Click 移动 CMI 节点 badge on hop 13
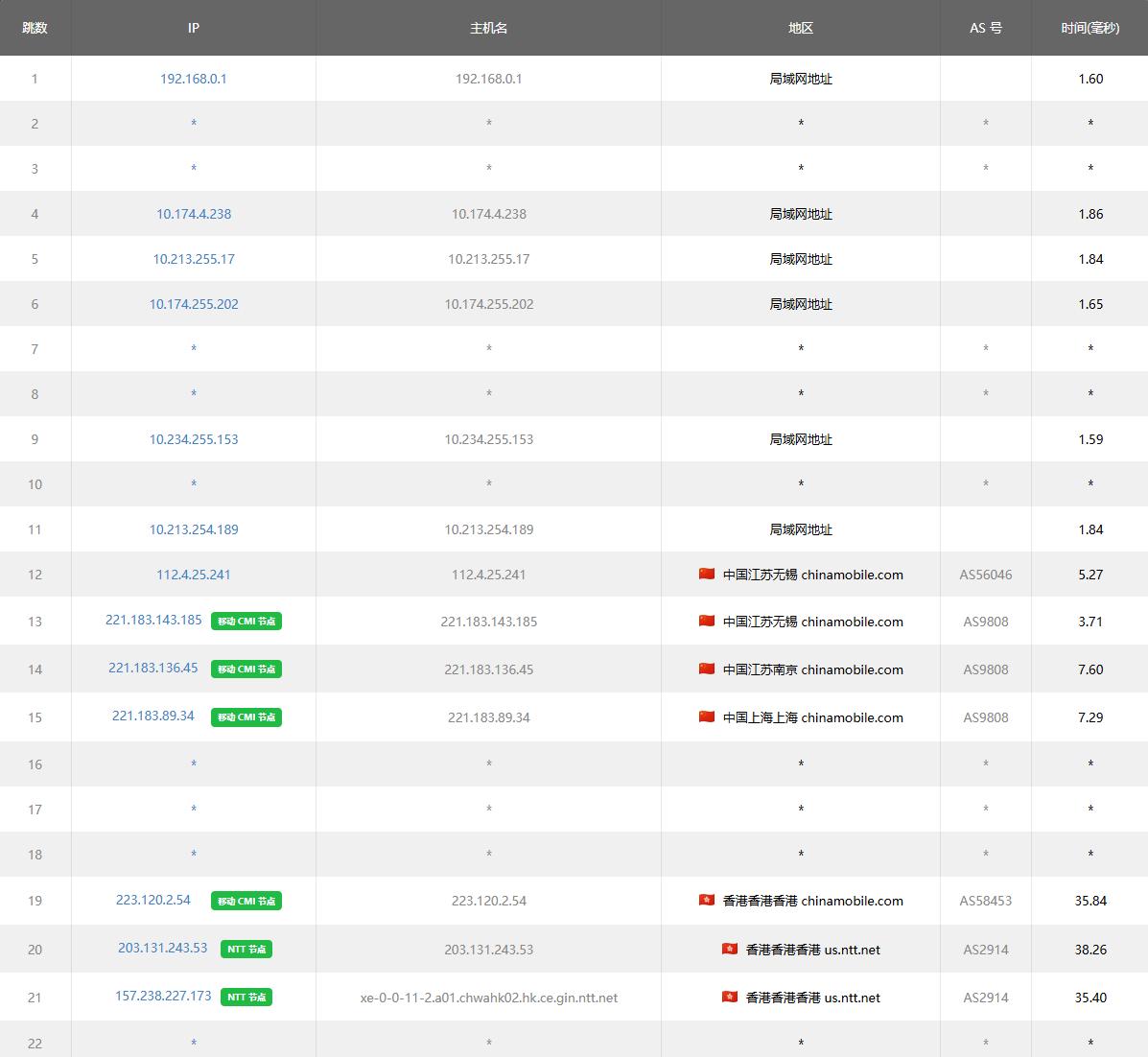This screenshot has height=1057, width=1148. click(246, 621)
